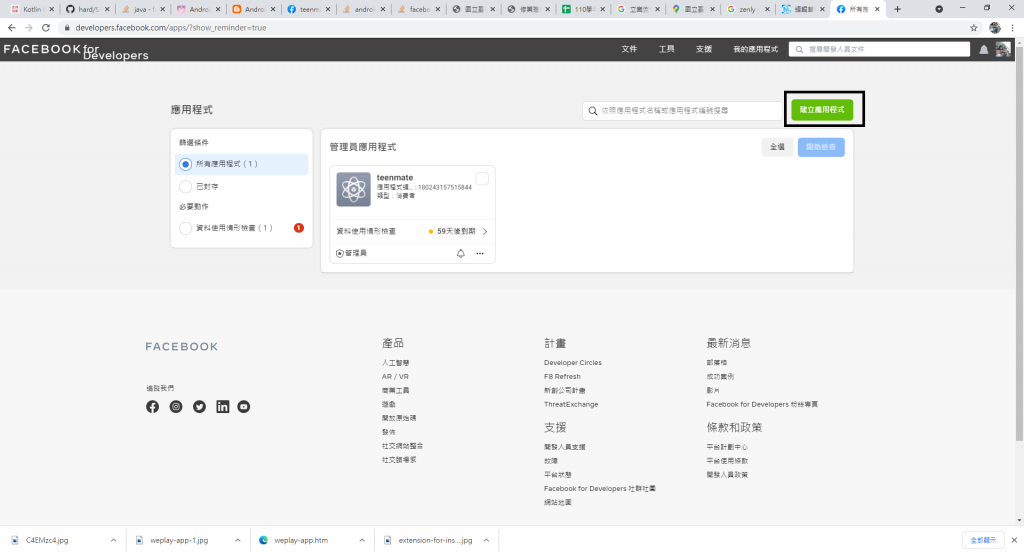Select 資料使用情形檢查 (1) radio filter
The height and width of the screenshot is (555, 1024).
185,229
